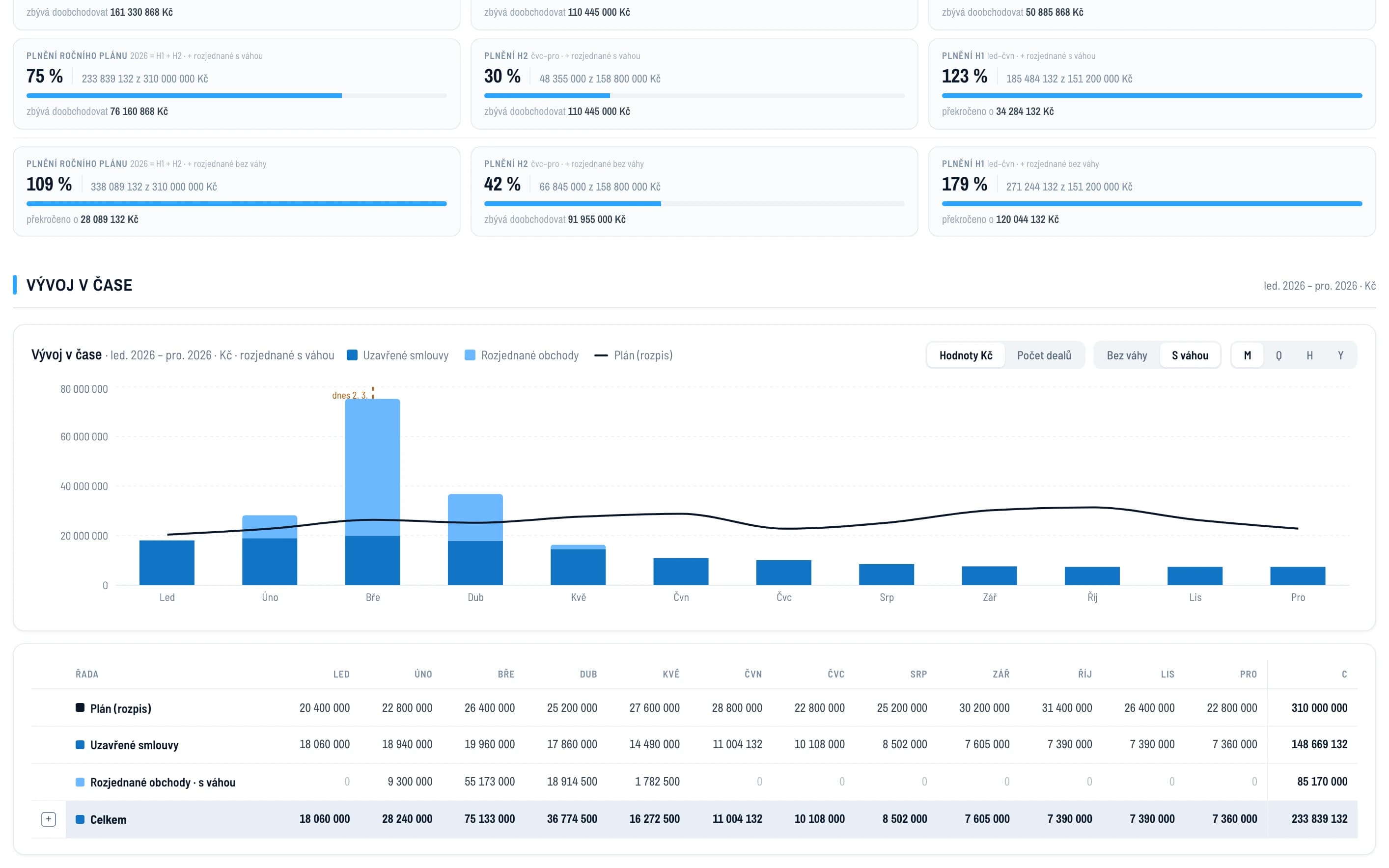This screenshot has width=1389, height=868.
Task: Select Hodnoty Kč view
Action: pyautogui.click(x=966, y=355)
